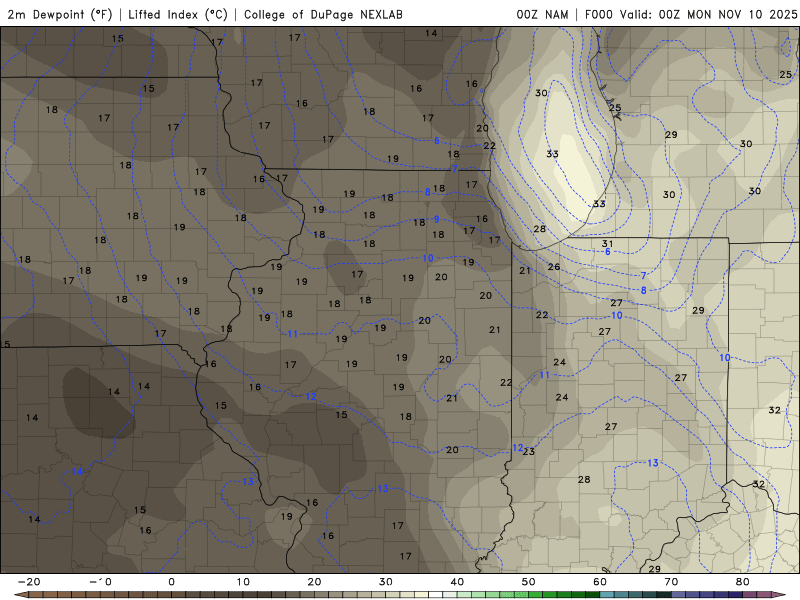Image resolution: width=800 pixels, height=600 pixels.
Task: Click the -20 label on the color scale
Action: click(29, 582)
